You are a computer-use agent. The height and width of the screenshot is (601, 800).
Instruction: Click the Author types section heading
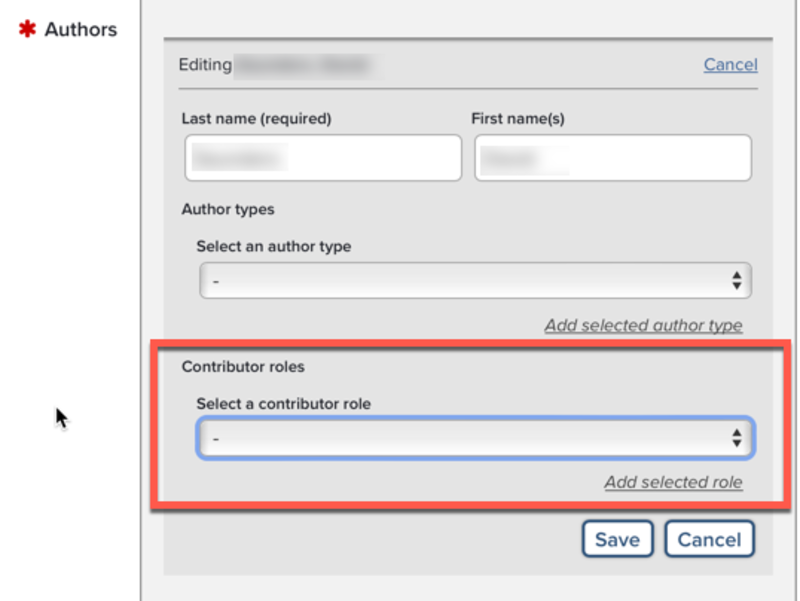tap(228, 210)
